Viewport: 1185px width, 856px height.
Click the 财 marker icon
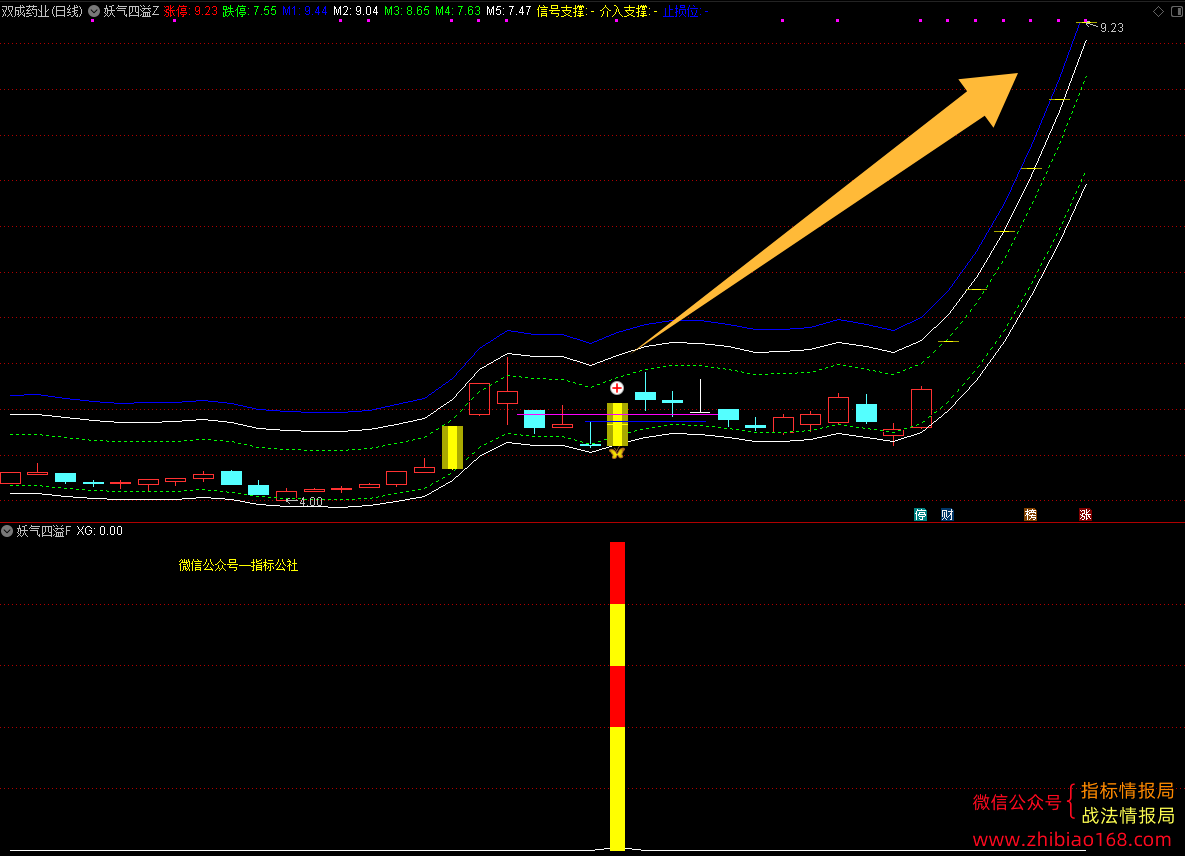pos(947,515)
